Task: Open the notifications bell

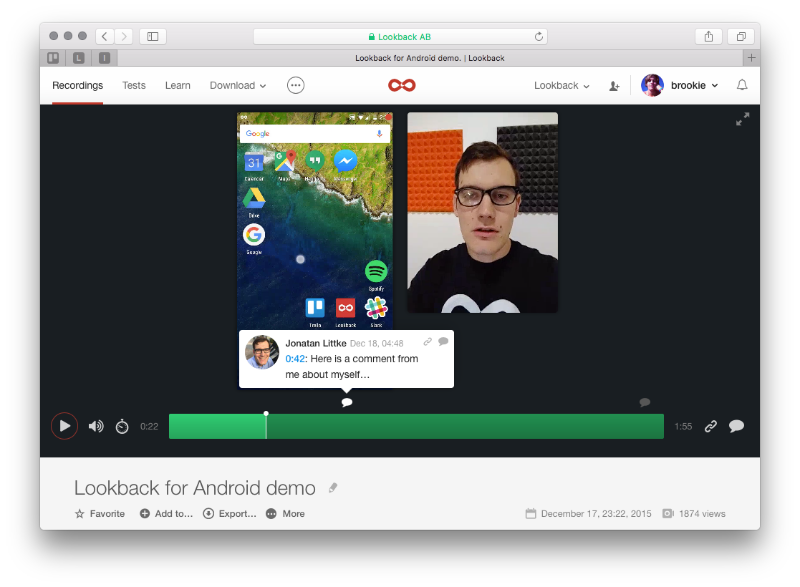Action: pyautogui.click(x=742, y=86)
